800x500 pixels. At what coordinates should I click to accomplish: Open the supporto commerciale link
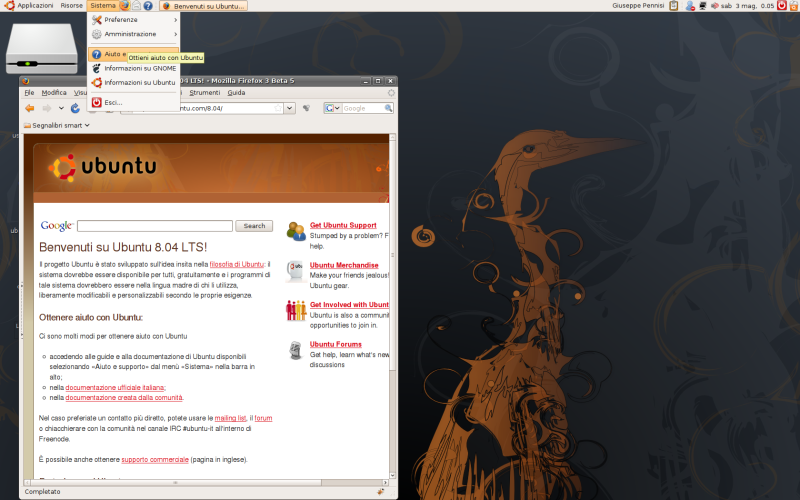tap(155, 460)
